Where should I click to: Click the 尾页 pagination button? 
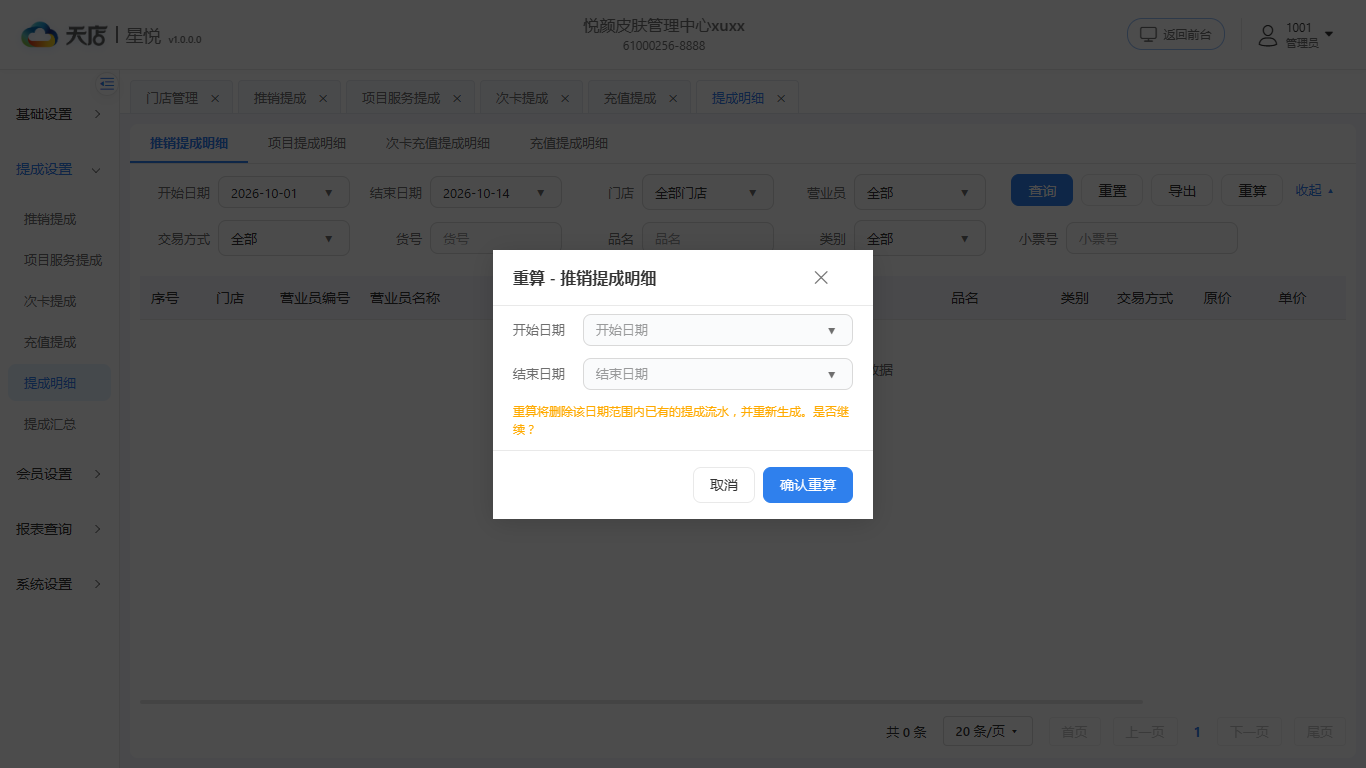pyautogui.click(x=1319, y=732)
